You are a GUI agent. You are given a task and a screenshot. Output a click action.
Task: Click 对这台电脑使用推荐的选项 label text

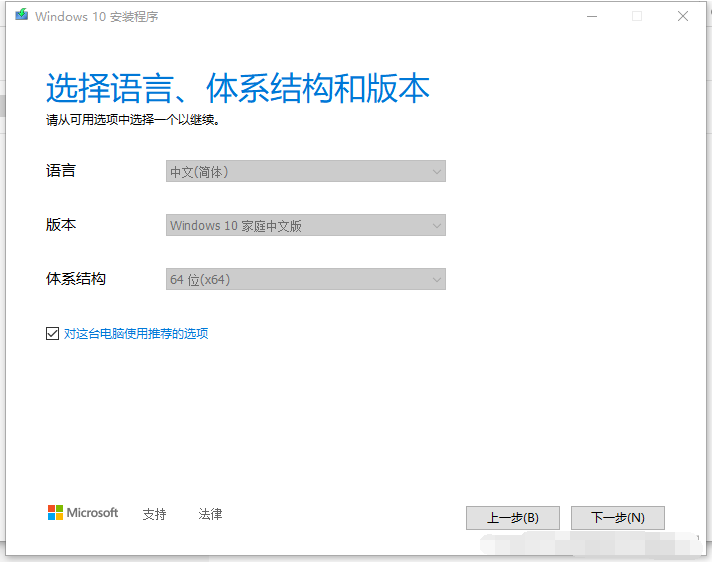tap(136, 334)
